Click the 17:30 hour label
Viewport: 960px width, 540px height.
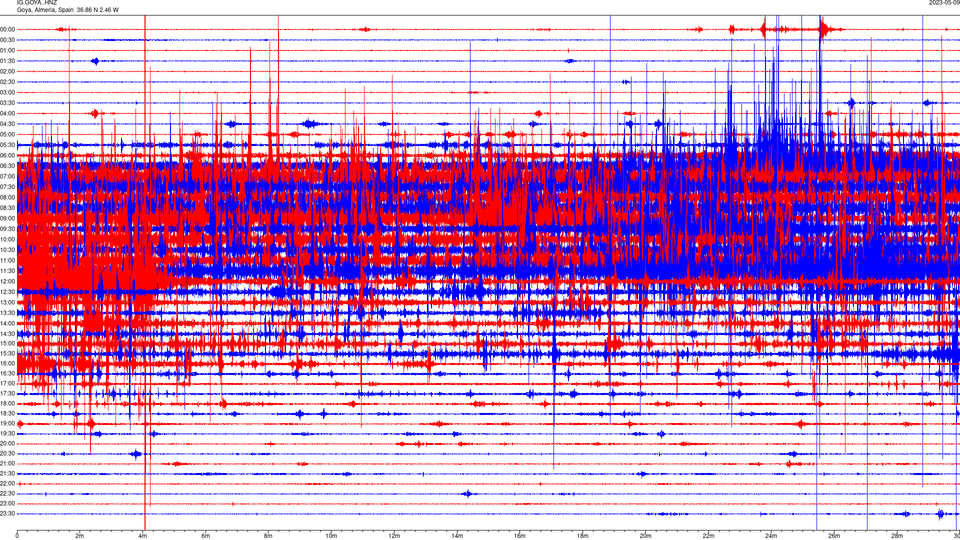(x=8, y=394)
